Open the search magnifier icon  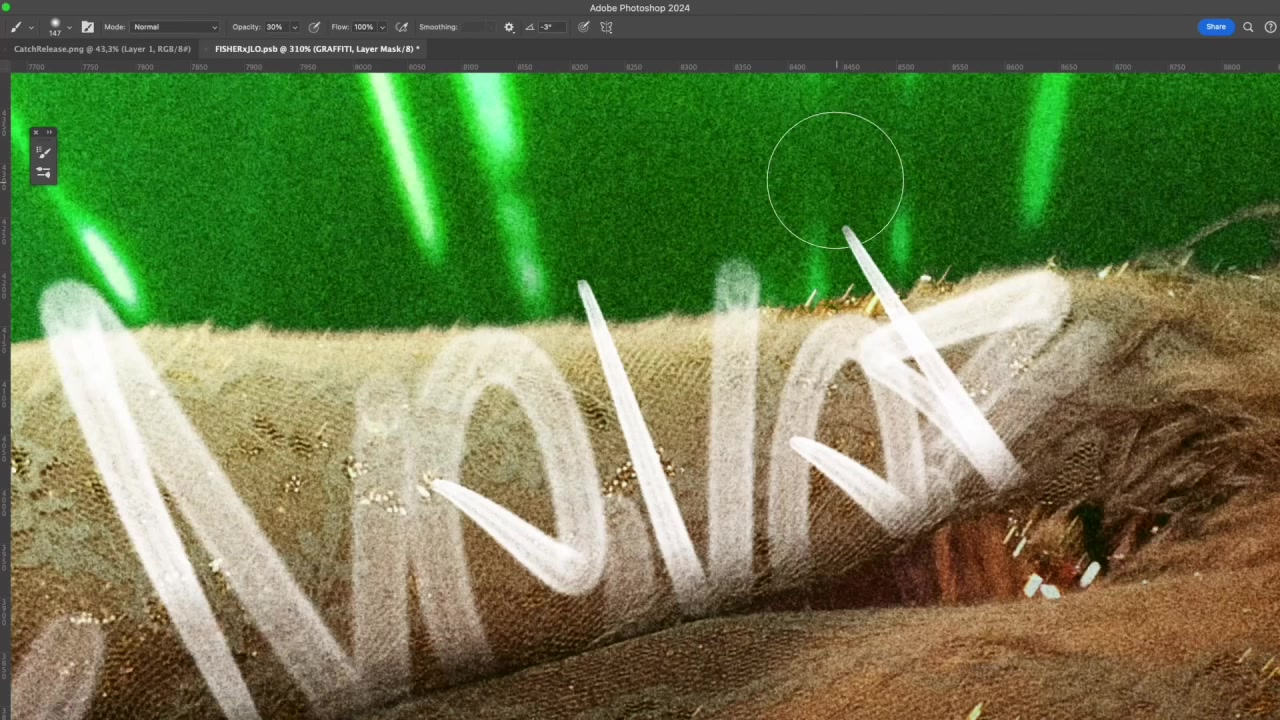coord(1248,27)
